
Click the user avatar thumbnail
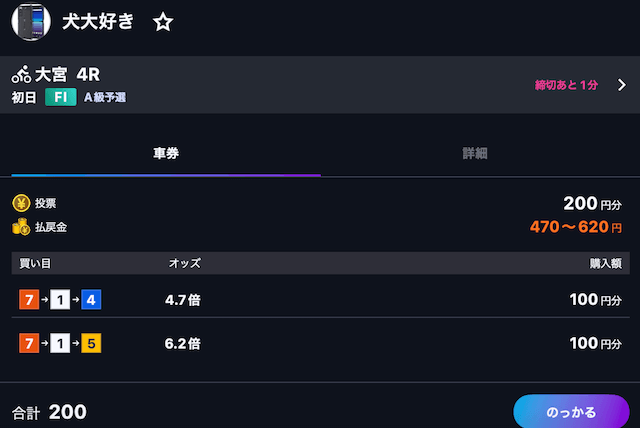coord(31,21)
